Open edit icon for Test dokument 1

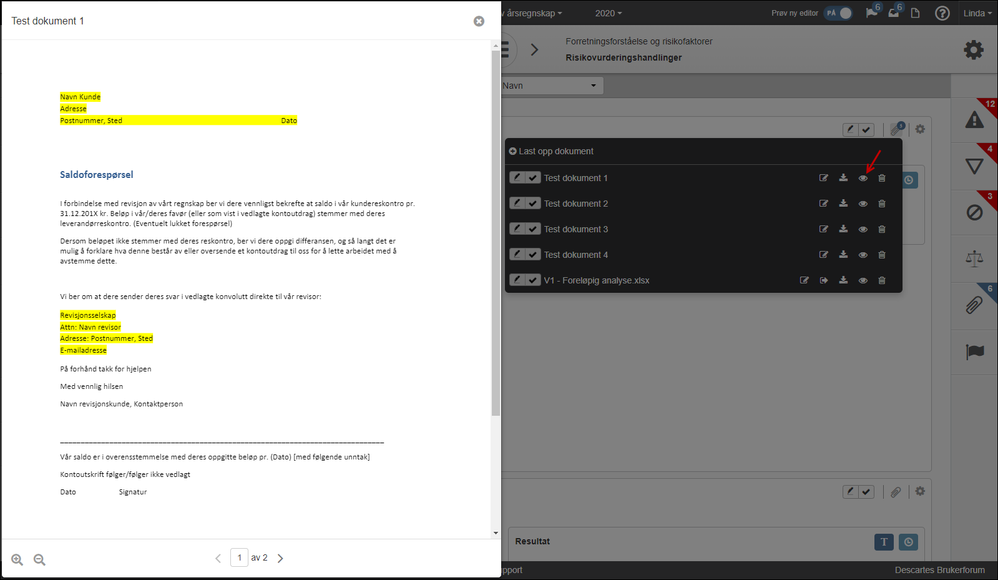point(824,178)
